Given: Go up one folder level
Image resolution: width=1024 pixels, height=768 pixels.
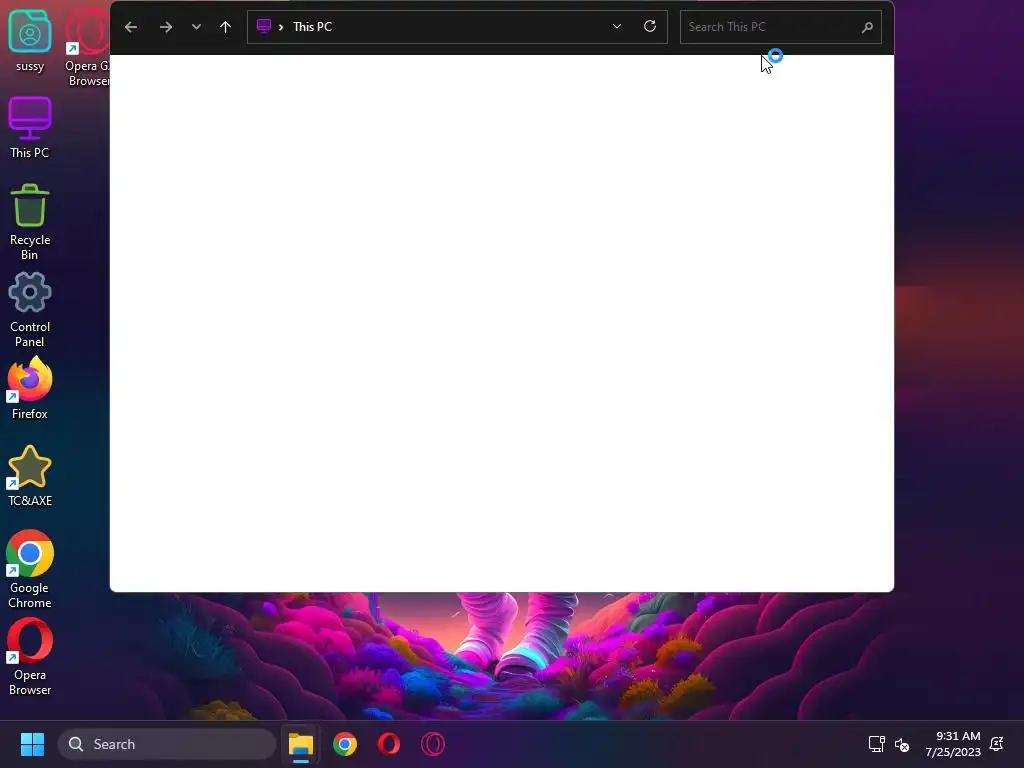Looking at the screenshot, I should (x=225, y=27).
